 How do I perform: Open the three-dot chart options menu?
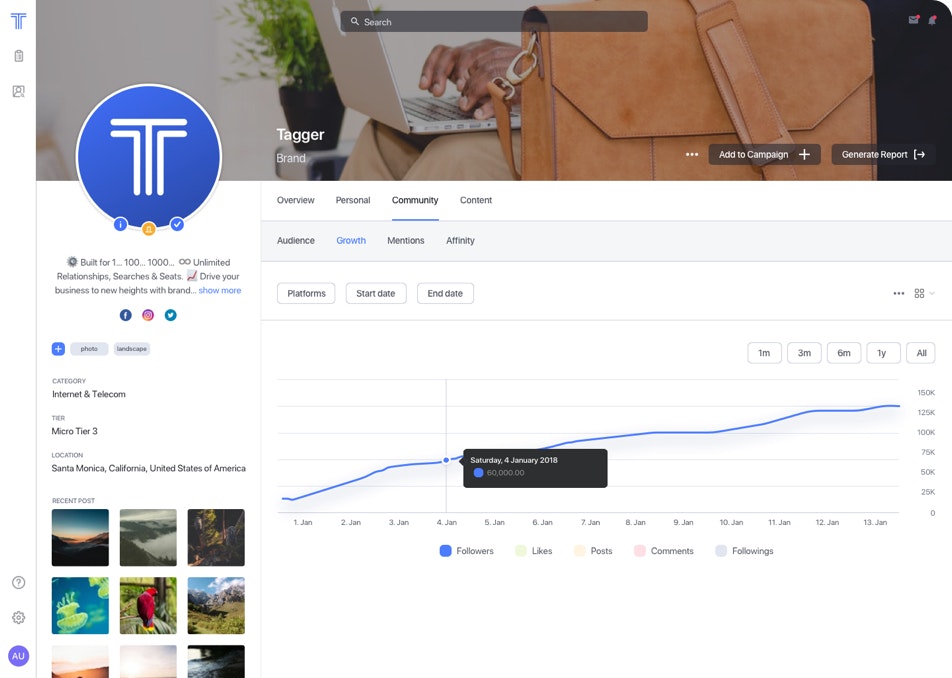899,294
